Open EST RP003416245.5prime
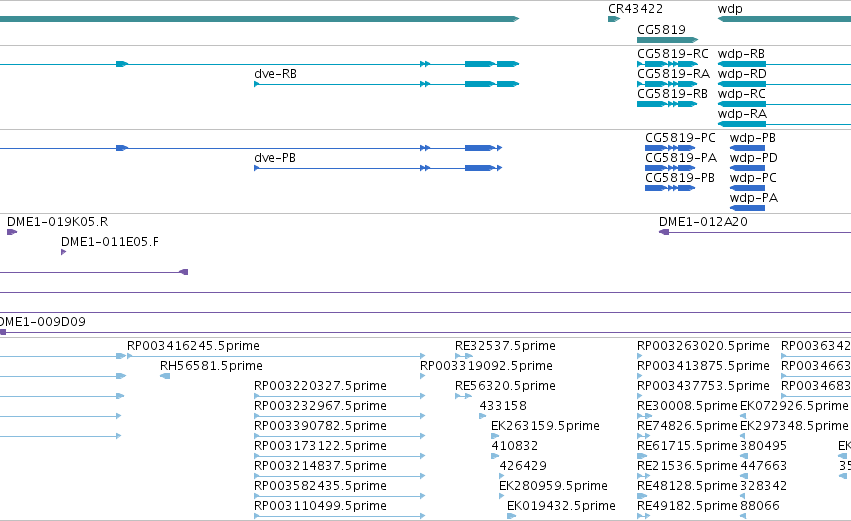Image resolution: width=851 pixels, height=521 pixels. coord(193,346)
